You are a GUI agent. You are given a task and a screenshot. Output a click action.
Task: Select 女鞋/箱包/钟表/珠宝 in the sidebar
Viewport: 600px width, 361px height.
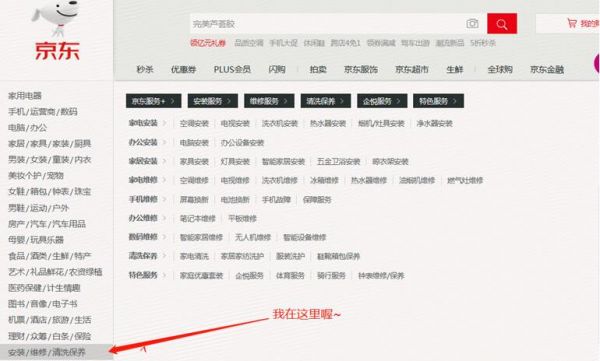point(49,192)
